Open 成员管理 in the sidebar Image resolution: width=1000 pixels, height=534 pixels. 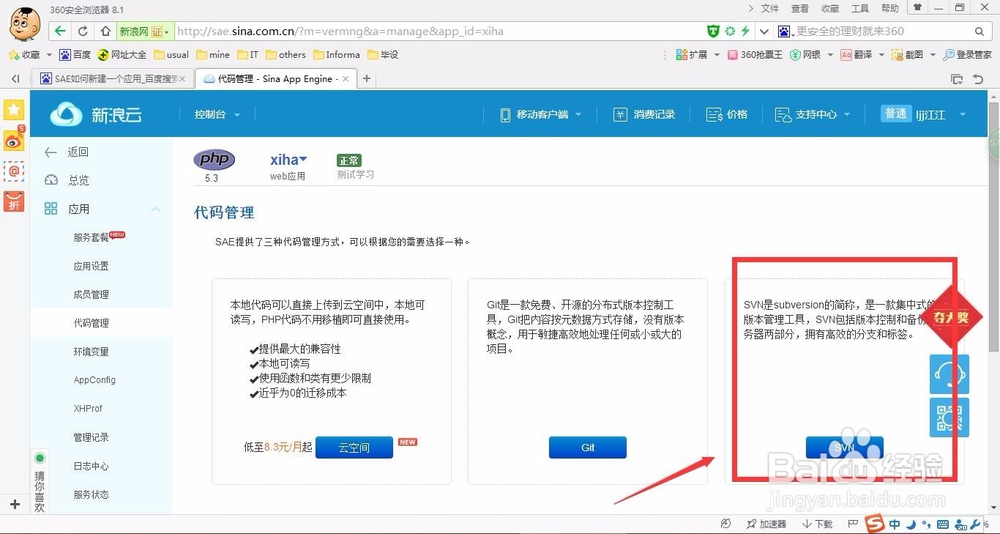pos(91,295)
